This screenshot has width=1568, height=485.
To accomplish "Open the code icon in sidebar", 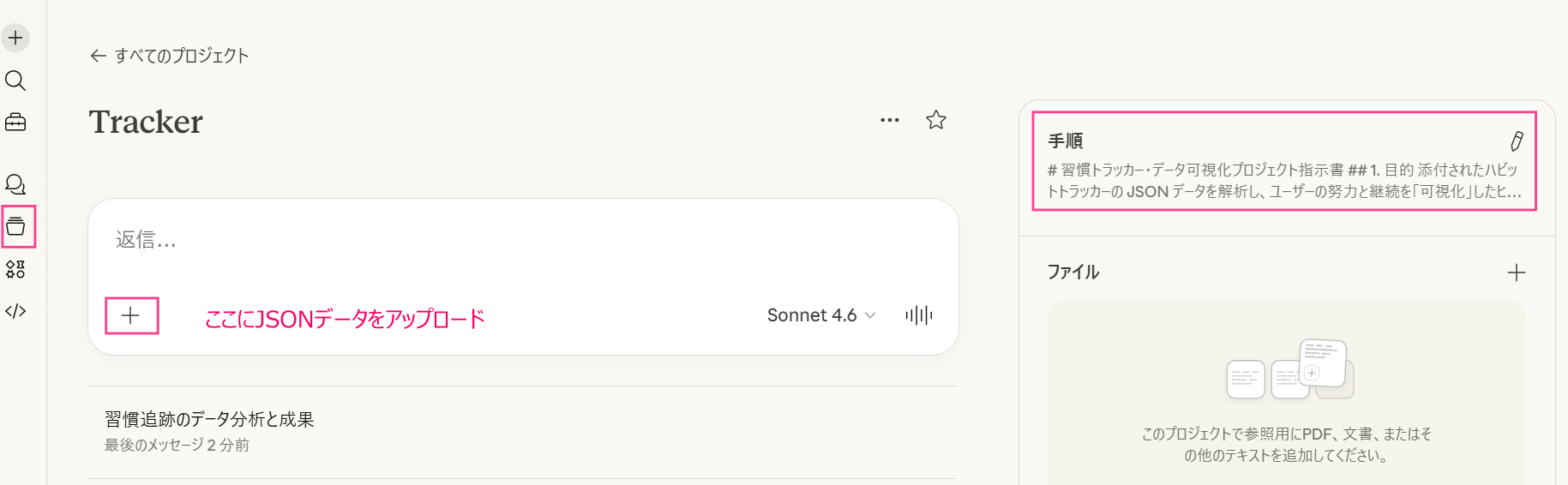I will (x=15, y=311).
